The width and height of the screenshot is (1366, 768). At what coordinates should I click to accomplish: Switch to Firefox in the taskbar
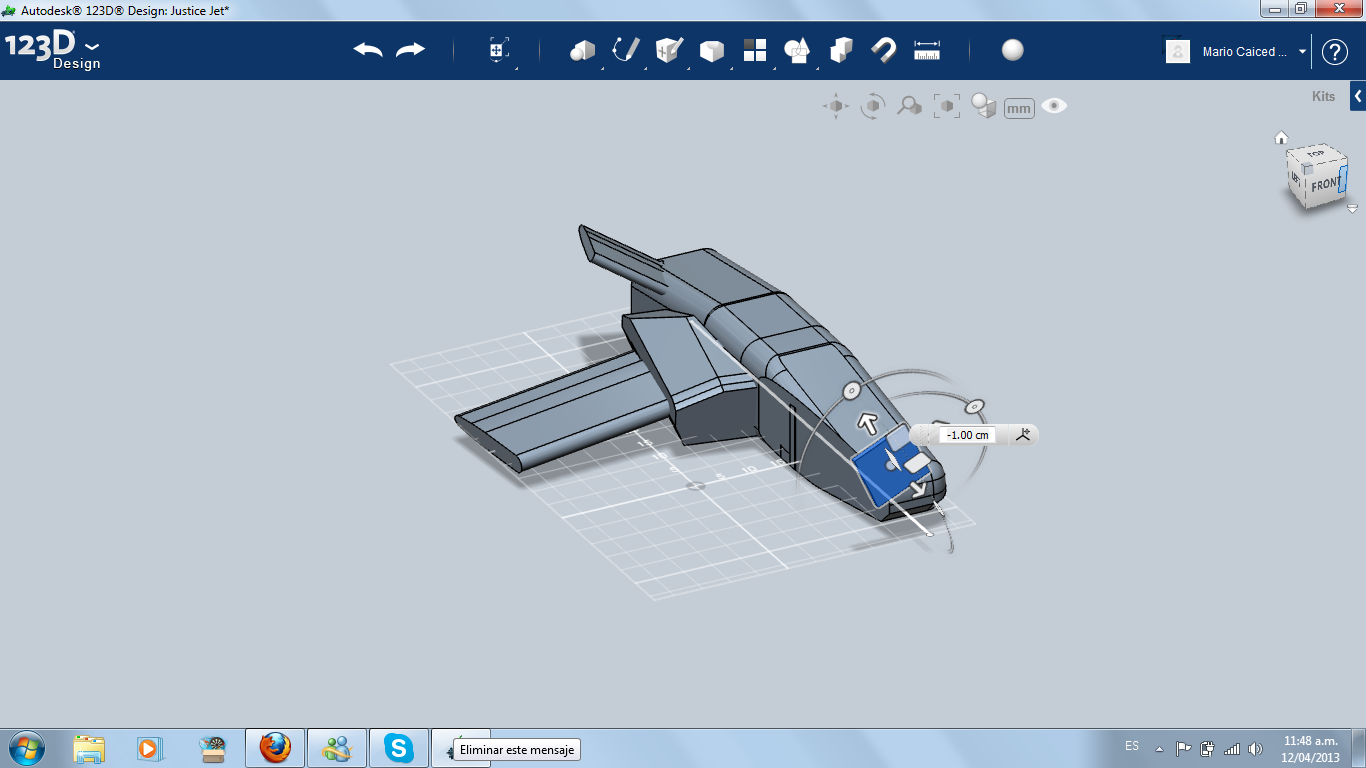275,748
